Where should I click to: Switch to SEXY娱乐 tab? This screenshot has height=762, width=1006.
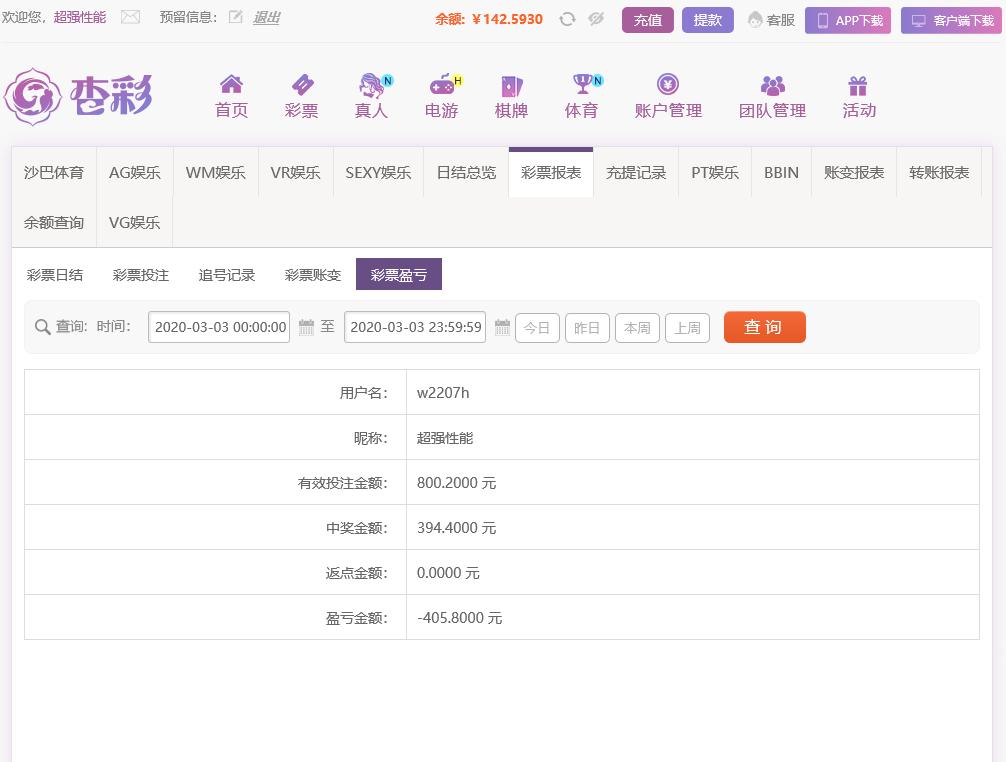coord(378,173)
